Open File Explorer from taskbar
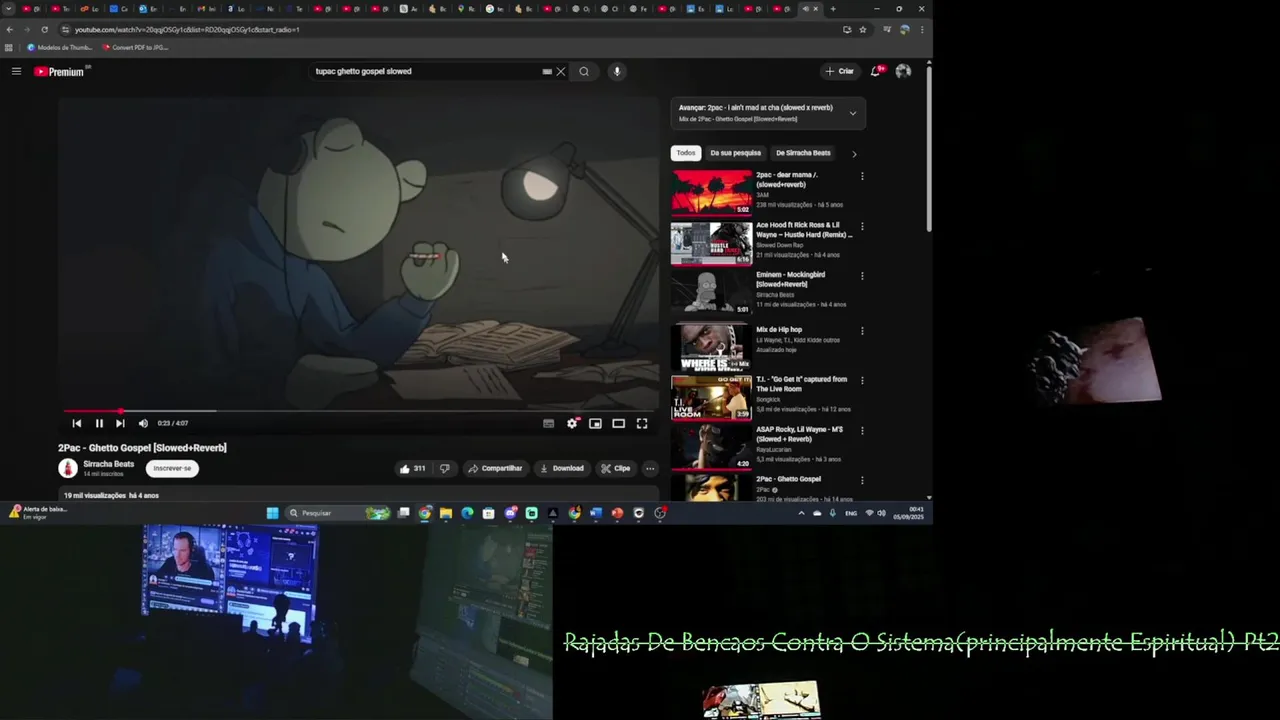Viewport: 1280px width, 720px height. click(446, 513)
